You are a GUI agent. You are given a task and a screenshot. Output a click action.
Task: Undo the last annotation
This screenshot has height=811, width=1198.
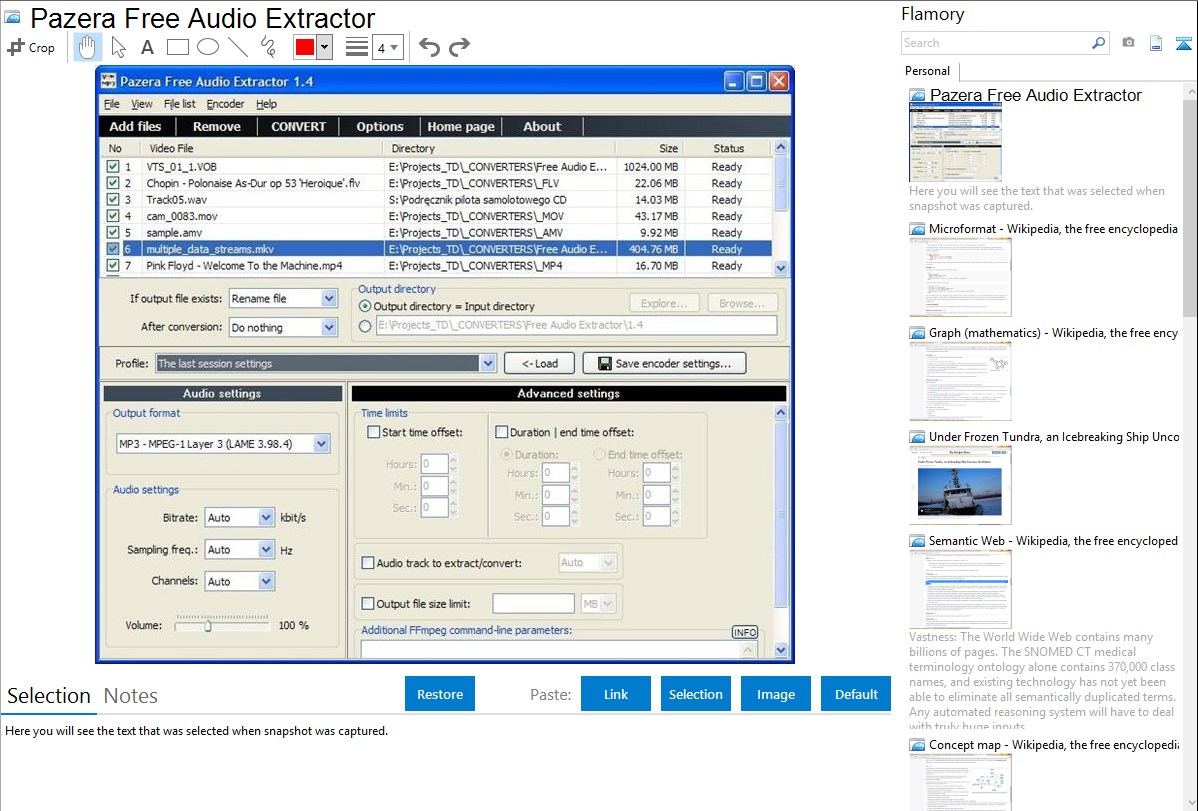tap(429, 47)
